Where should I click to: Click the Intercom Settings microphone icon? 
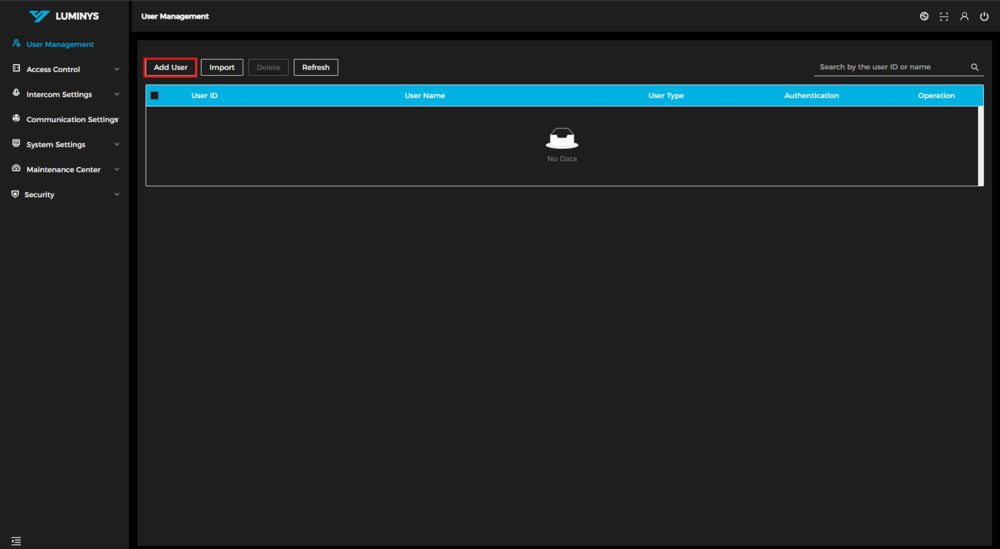(x=16, y=94)
